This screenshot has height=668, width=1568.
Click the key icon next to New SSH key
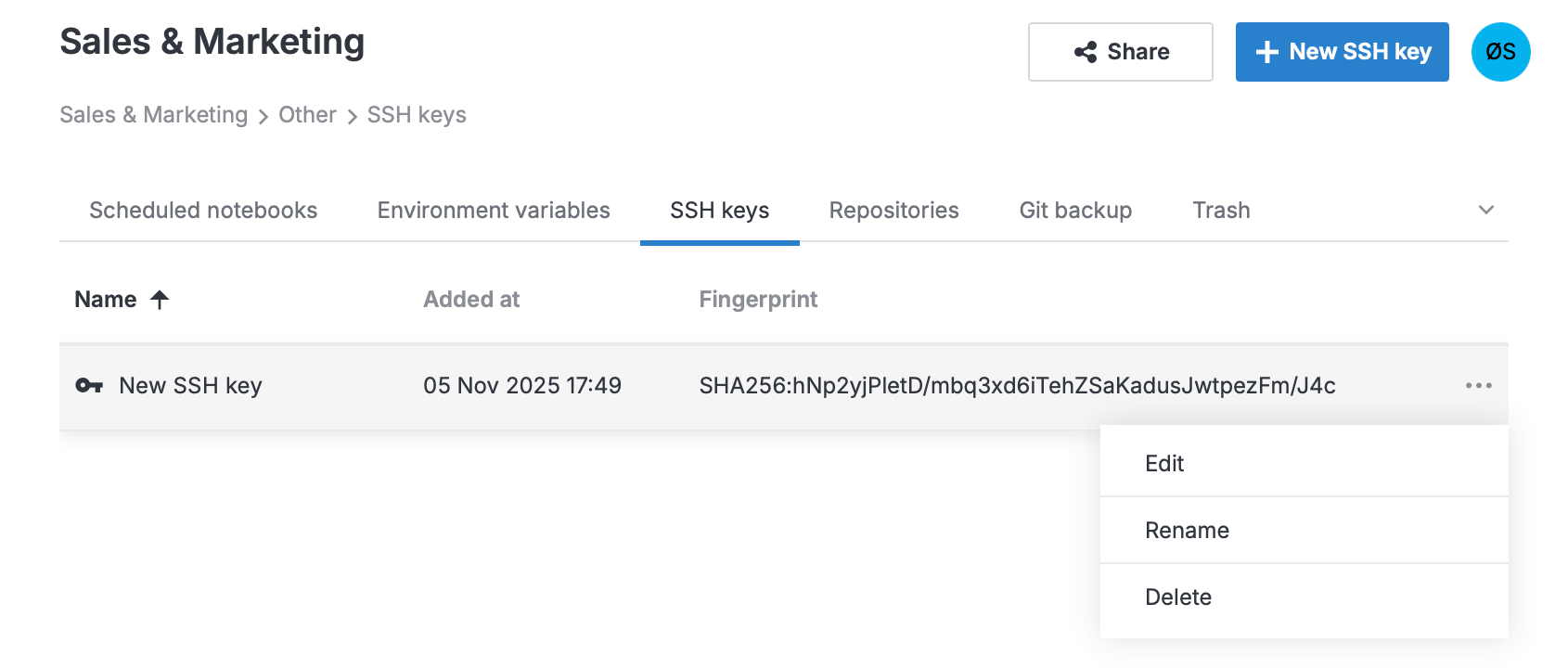click(89, 386)
